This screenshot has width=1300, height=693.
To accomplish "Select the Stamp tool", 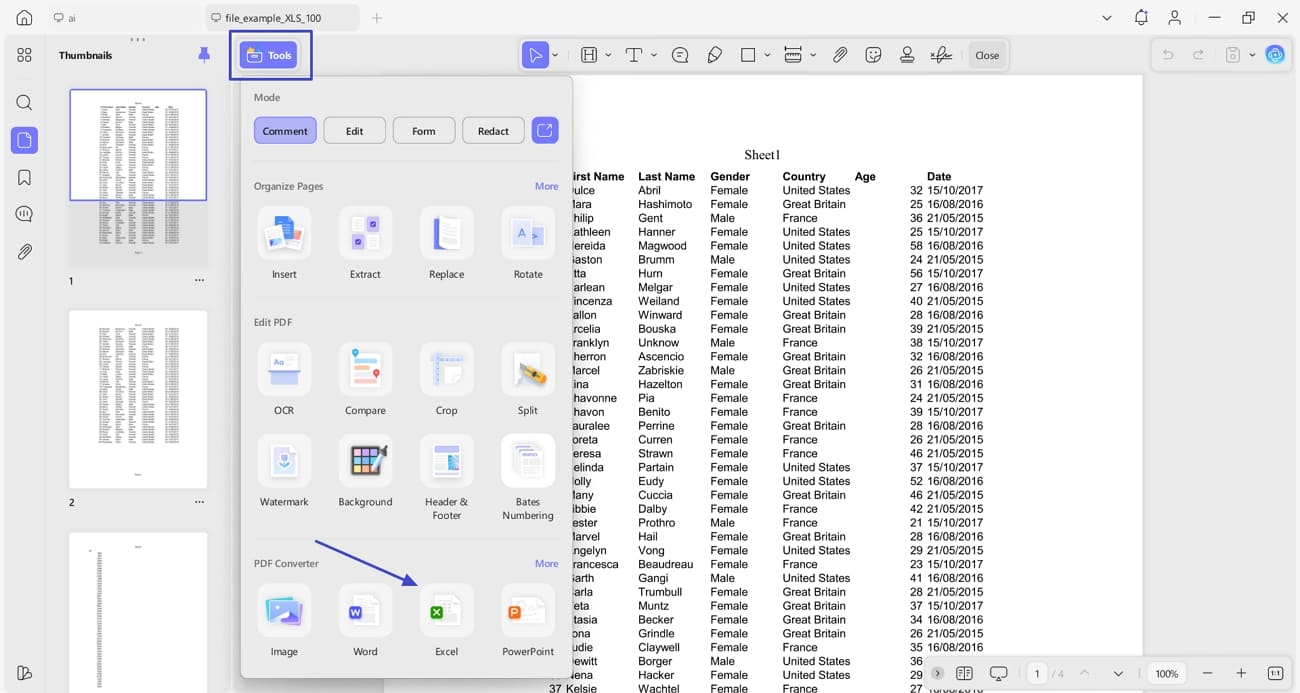I will click(907, 55).
